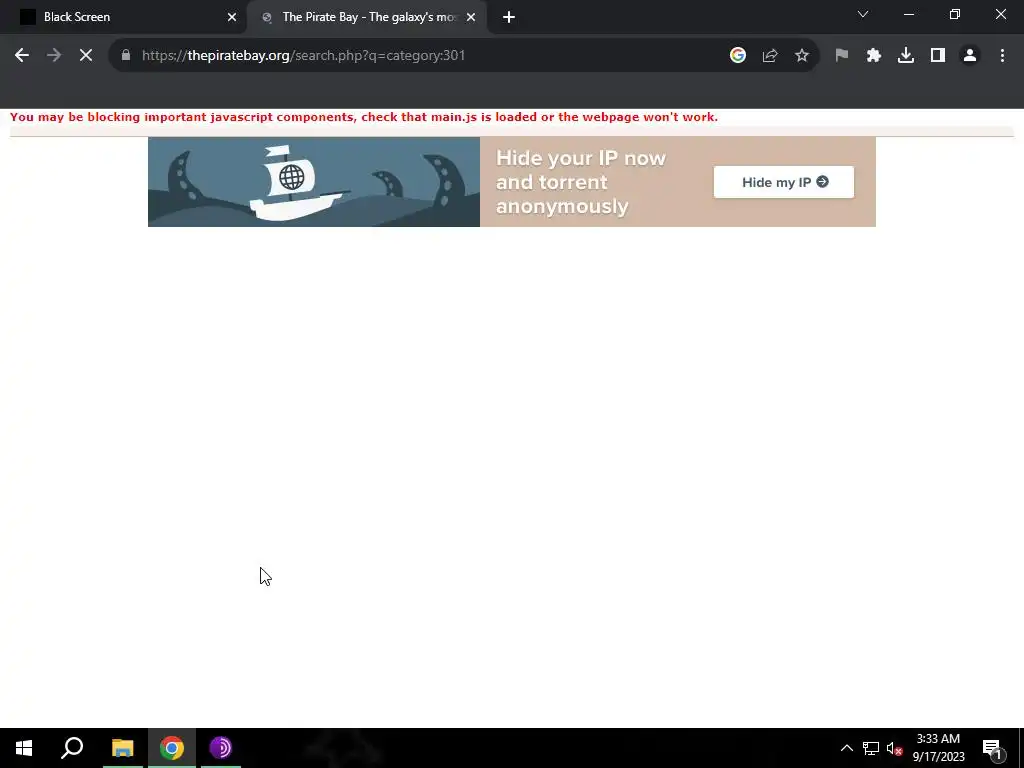Click Chrome icon in the taskbar
The width and height of the screenshot is (1024, 768).
click(172, 748)
